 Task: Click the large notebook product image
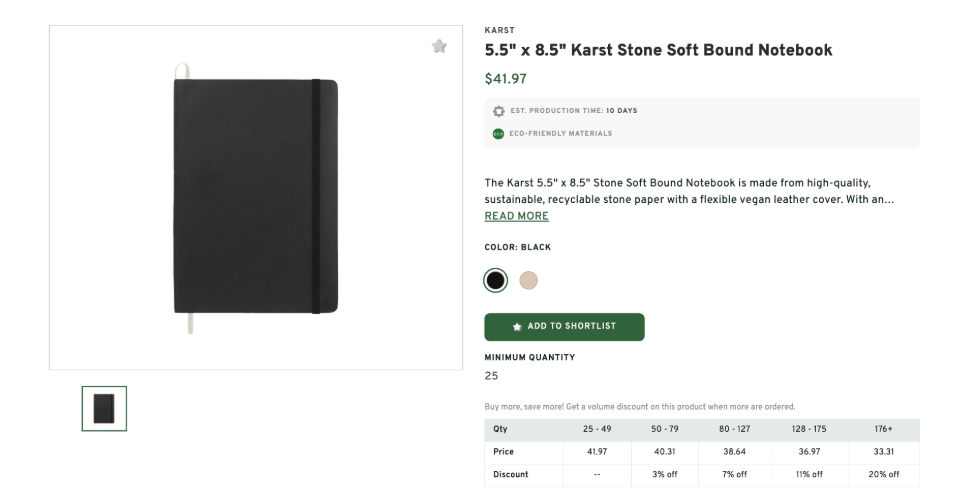click(255, 197)
